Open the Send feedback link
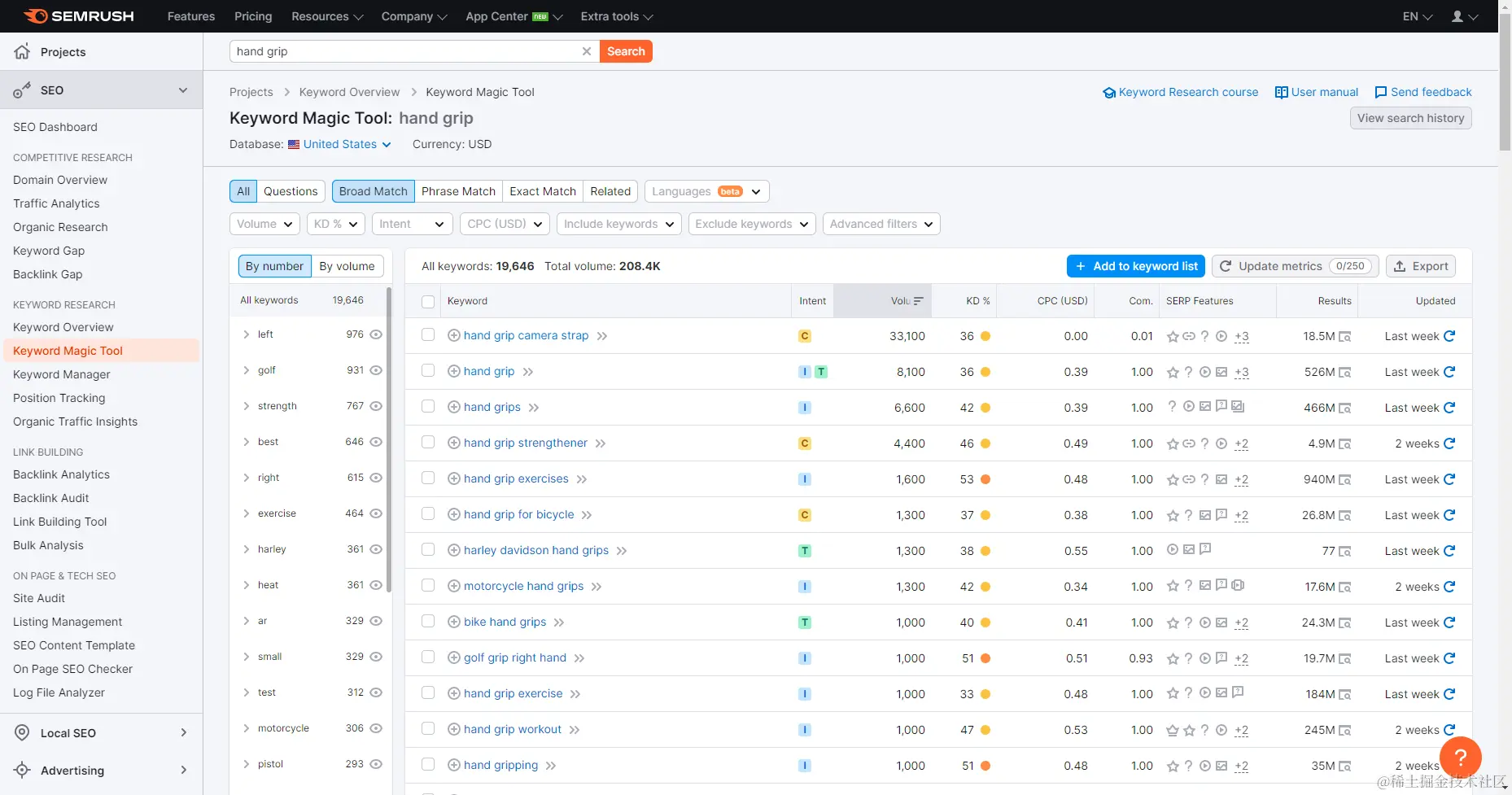 [1423, 92]
